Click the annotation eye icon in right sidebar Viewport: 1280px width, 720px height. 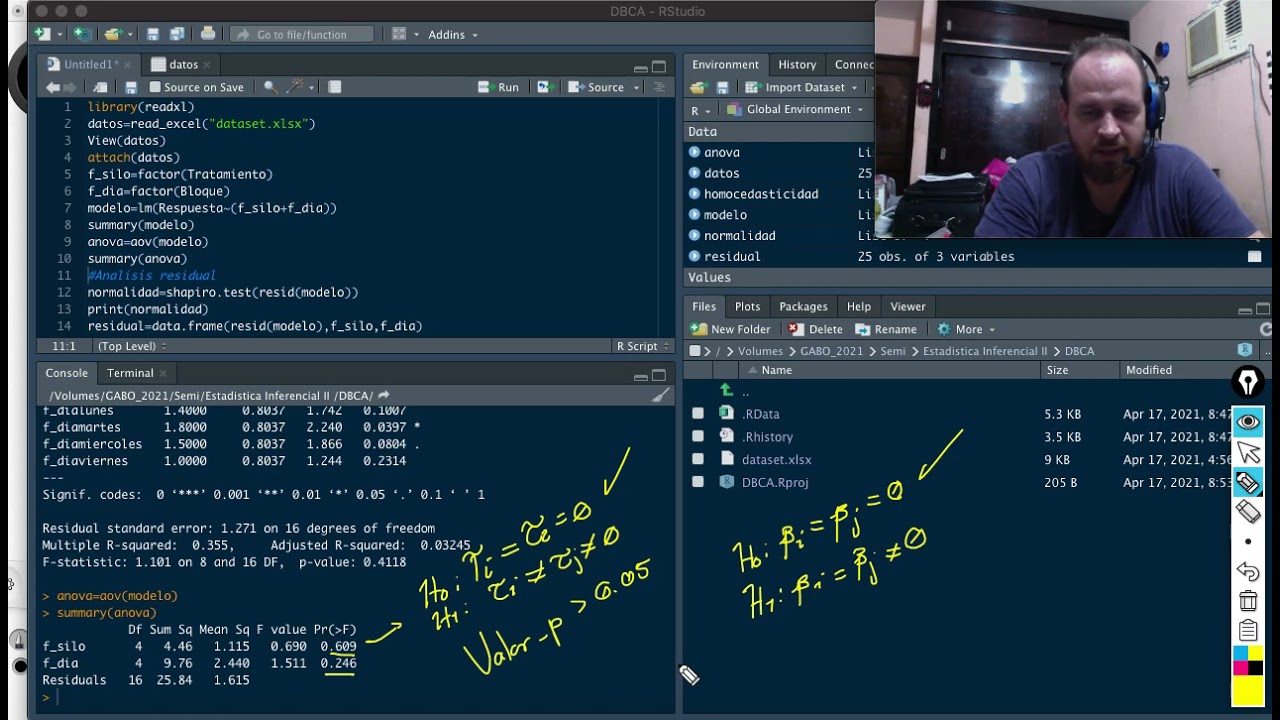pos(1248,422)
